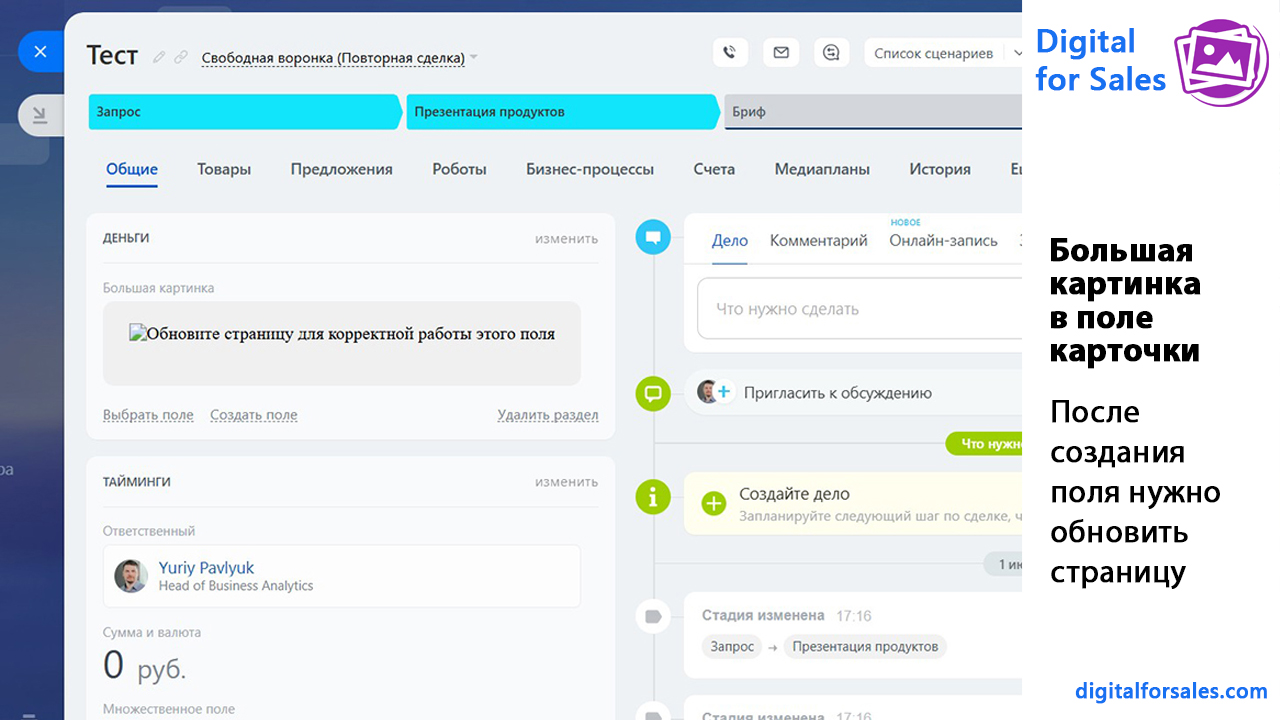
Task: Open the chat bubble icon in header
Action: tap(831, 53)
